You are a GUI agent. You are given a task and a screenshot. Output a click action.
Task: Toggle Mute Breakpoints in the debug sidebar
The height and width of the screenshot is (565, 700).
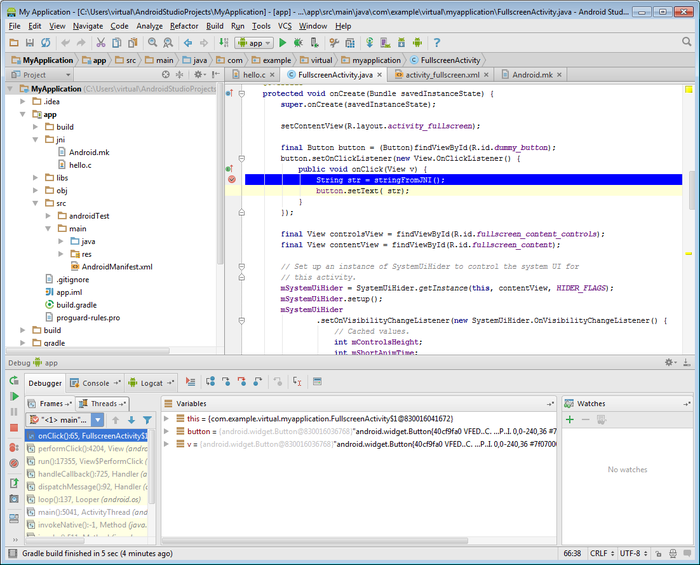click(14, 463)
